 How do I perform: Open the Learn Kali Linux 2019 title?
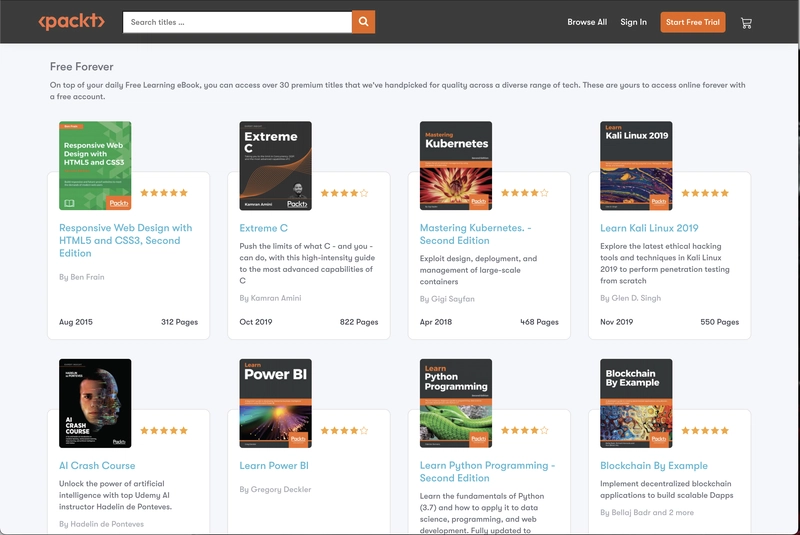(649, 228)
